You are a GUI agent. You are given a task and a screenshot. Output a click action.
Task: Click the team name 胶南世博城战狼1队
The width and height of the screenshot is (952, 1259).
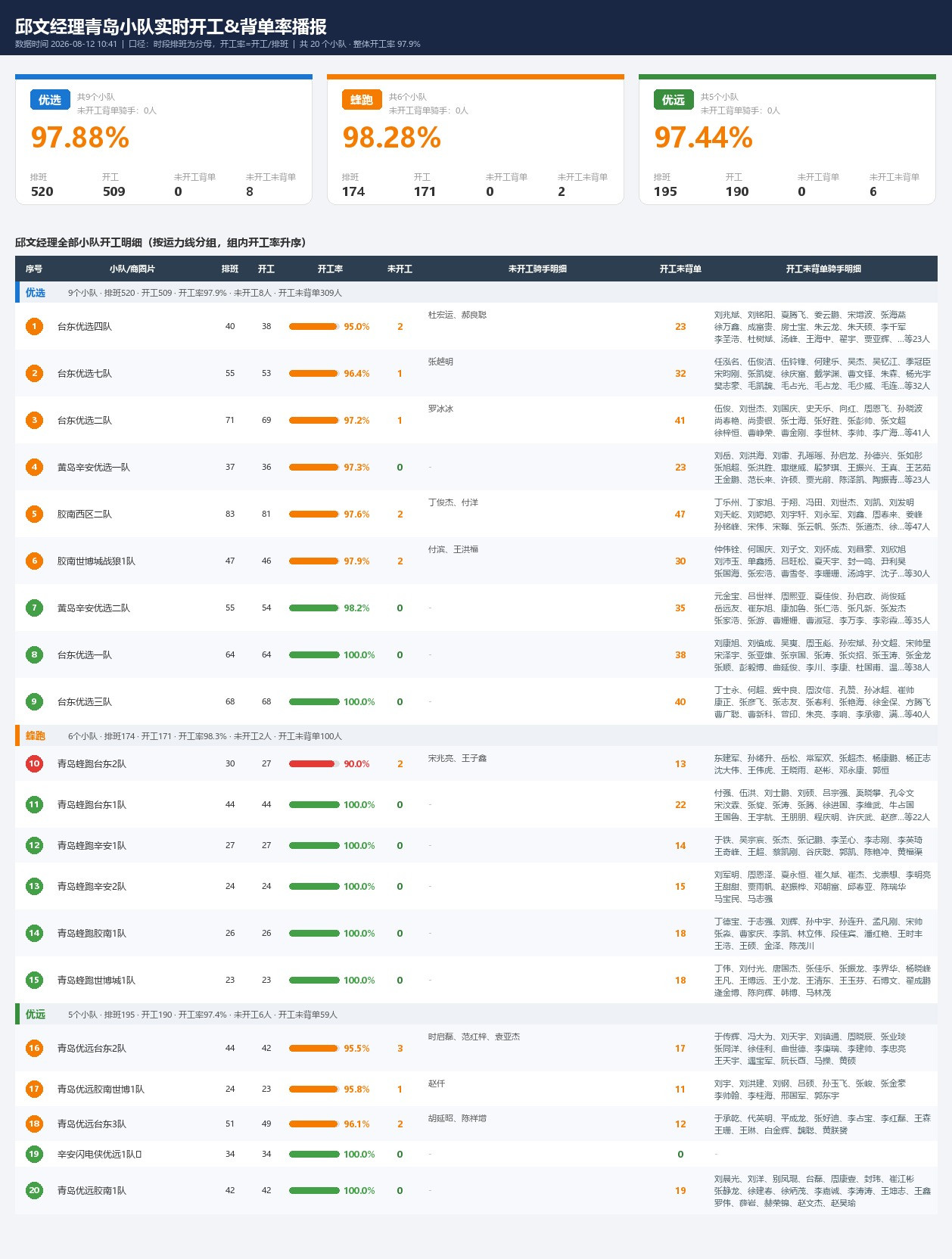tap(97, 561)
